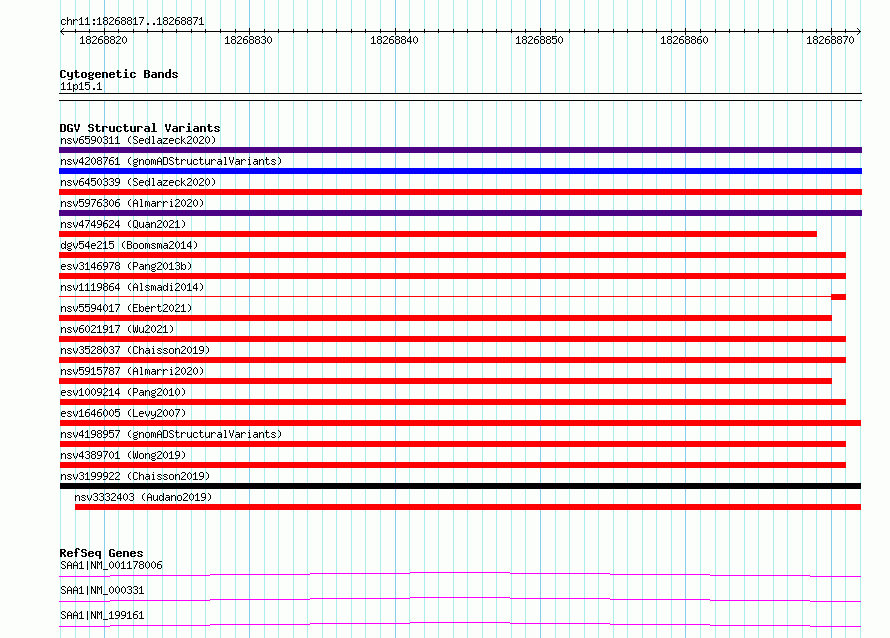890x638 pixels.
Task: Click the RefSeq Genes track title
Action: pos(101,553)
